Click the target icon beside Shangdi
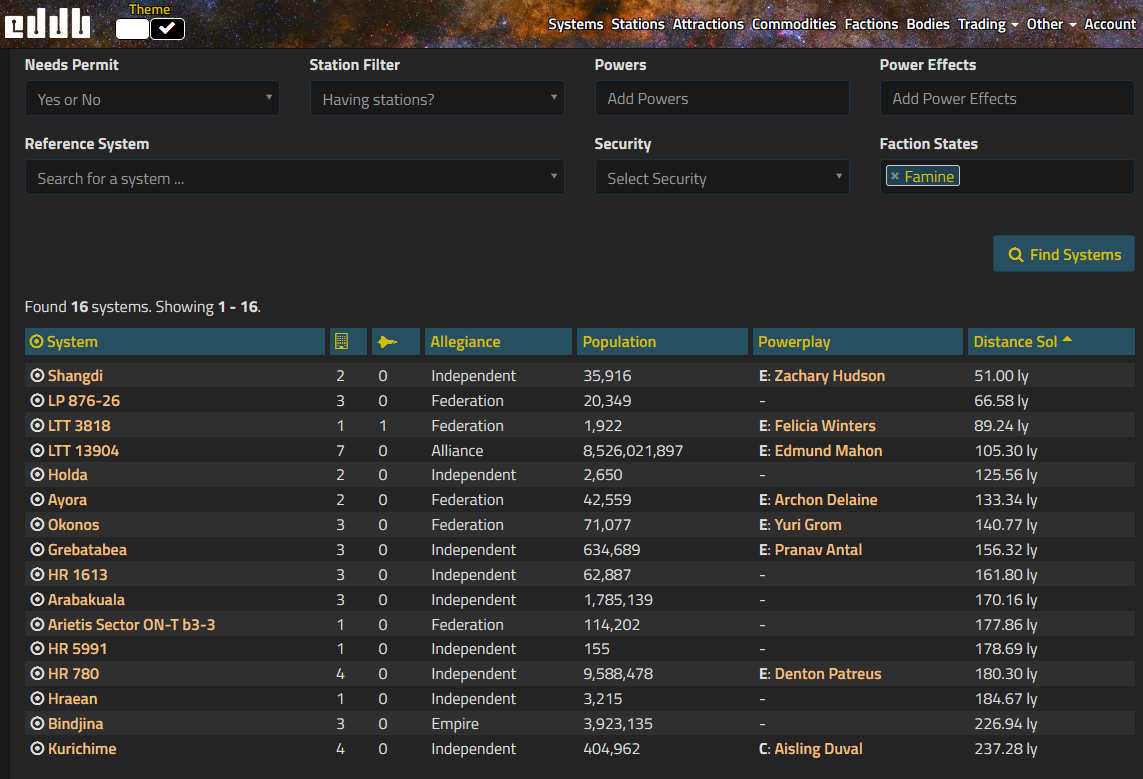 (x=37, y=376)
